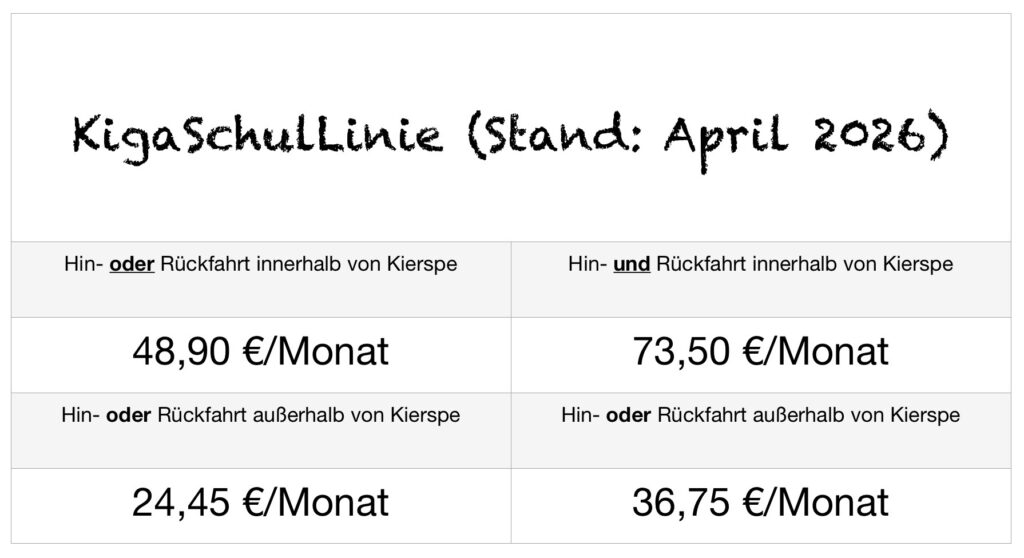
Task: Select the 36,75 €/Monat price cell
Action: 760,502
